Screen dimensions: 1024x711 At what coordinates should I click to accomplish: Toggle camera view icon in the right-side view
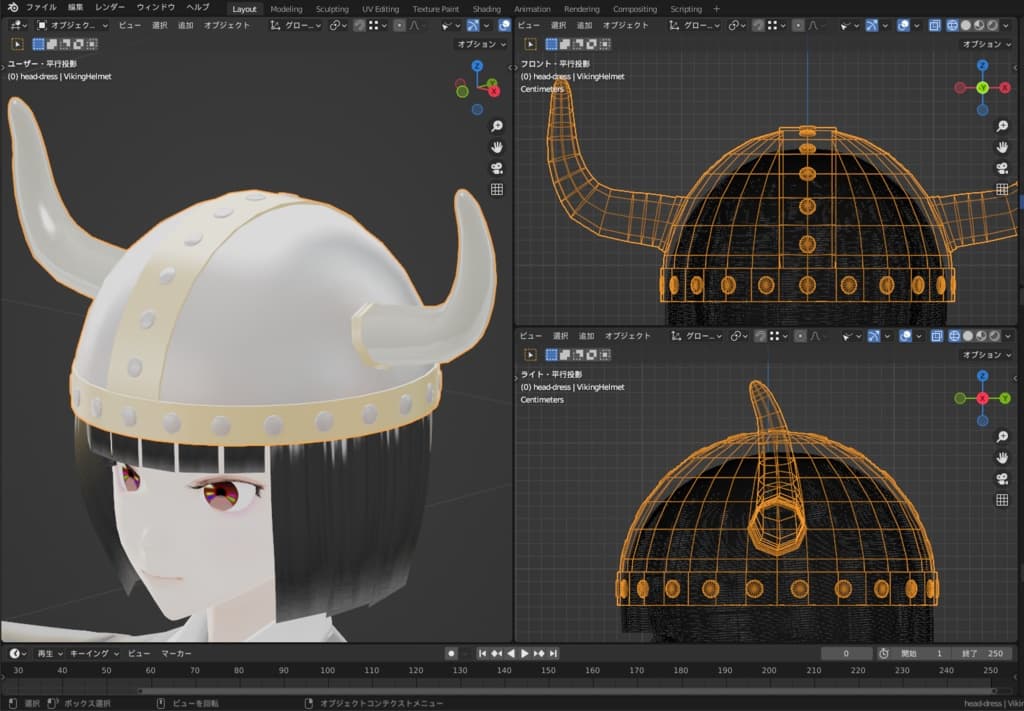click(1002, 479)
